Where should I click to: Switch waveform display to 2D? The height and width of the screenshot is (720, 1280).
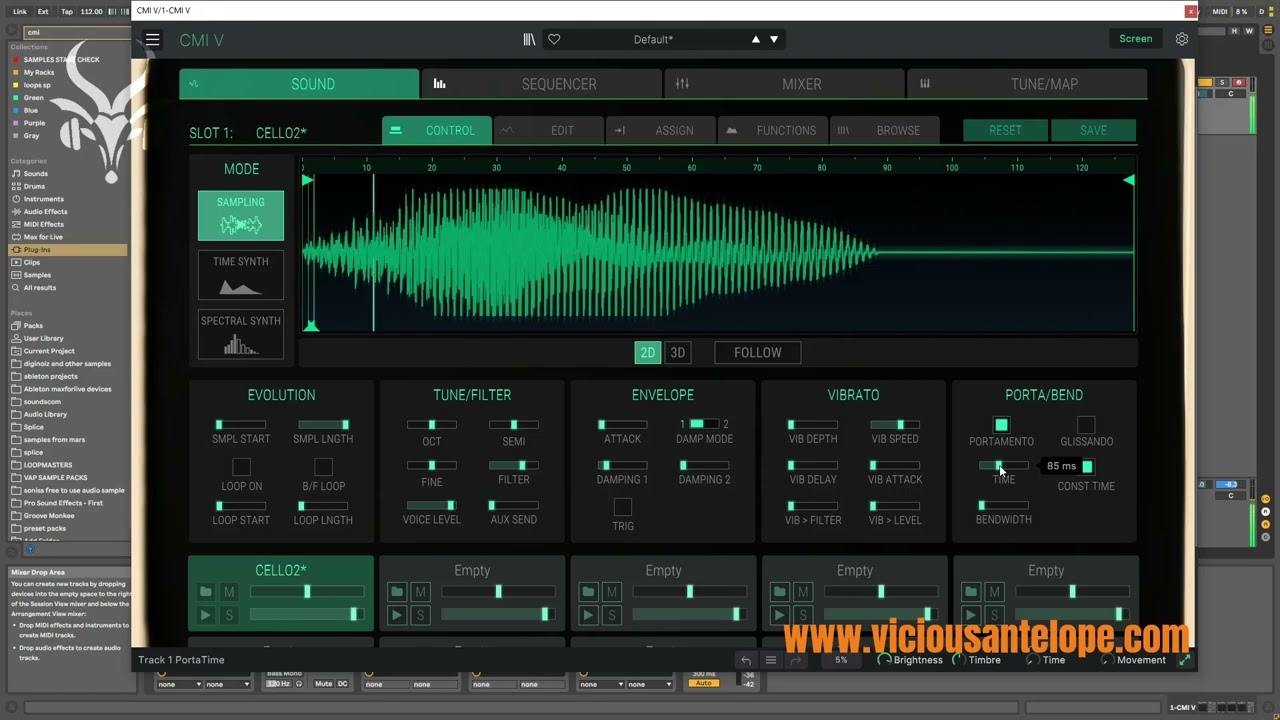[x=647, y=353]
